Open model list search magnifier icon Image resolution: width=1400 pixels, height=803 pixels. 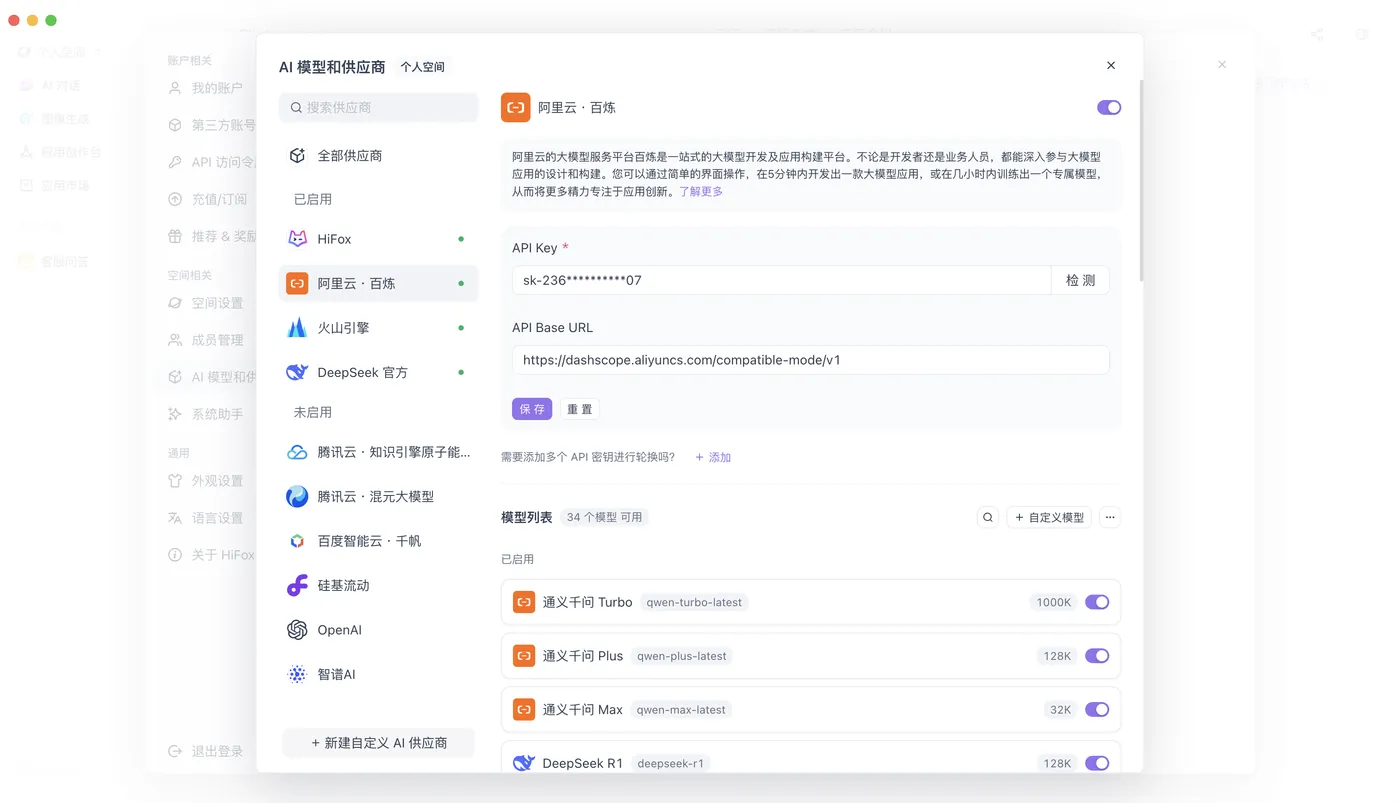coord(988,517)
